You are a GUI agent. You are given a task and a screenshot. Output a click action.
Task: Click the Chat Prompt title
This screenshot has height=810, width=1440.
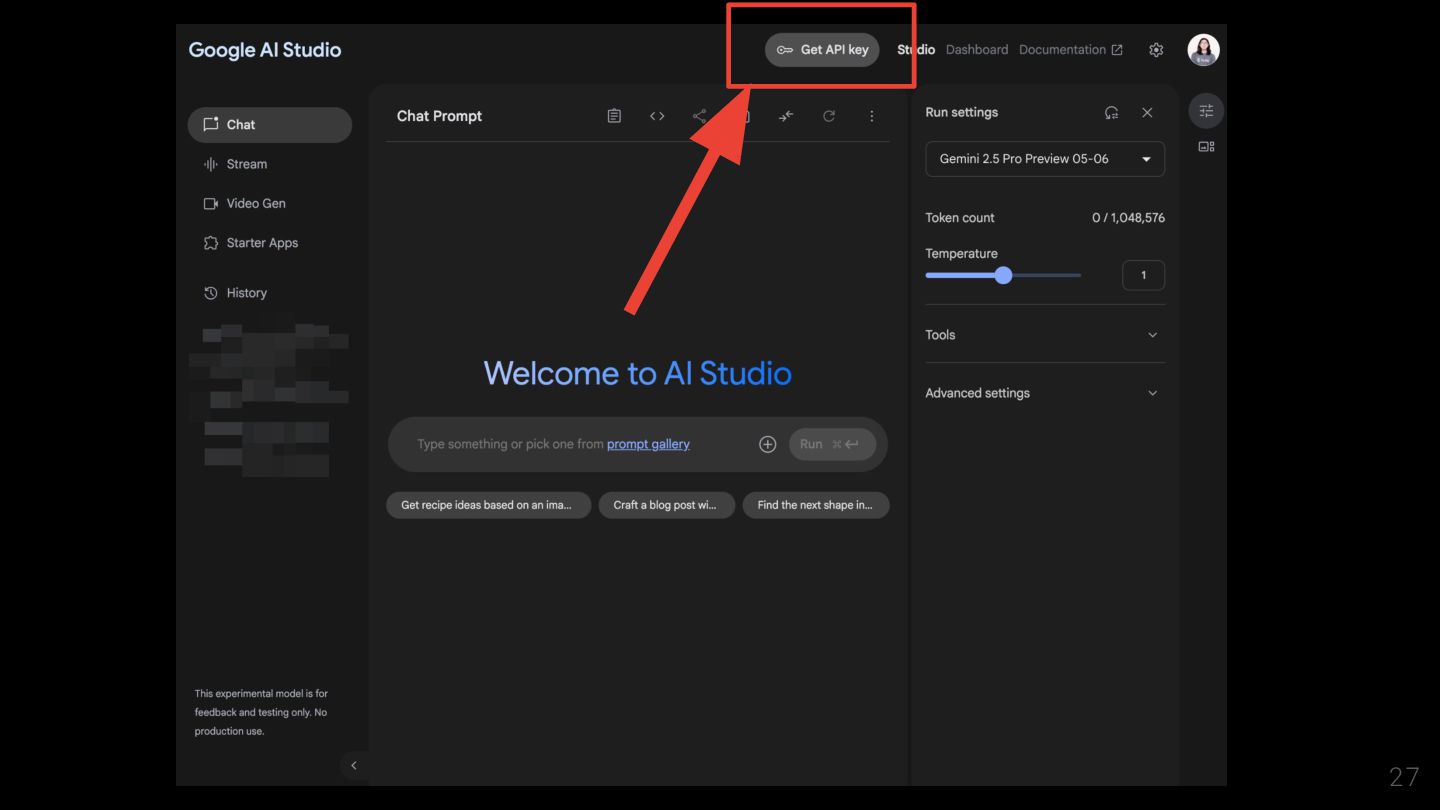439,116
